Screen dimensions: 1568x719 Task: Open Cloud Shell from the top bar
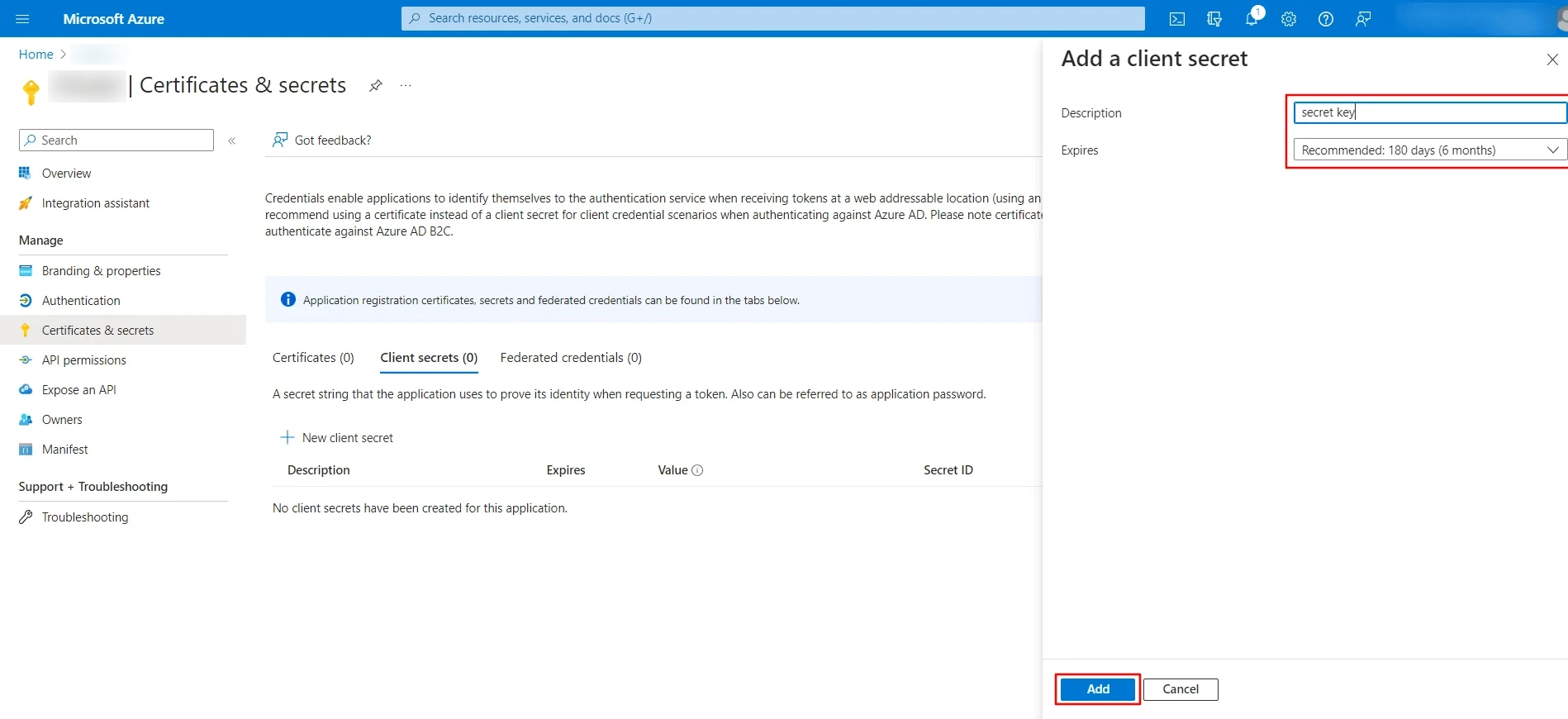[x=1177, y=19]
